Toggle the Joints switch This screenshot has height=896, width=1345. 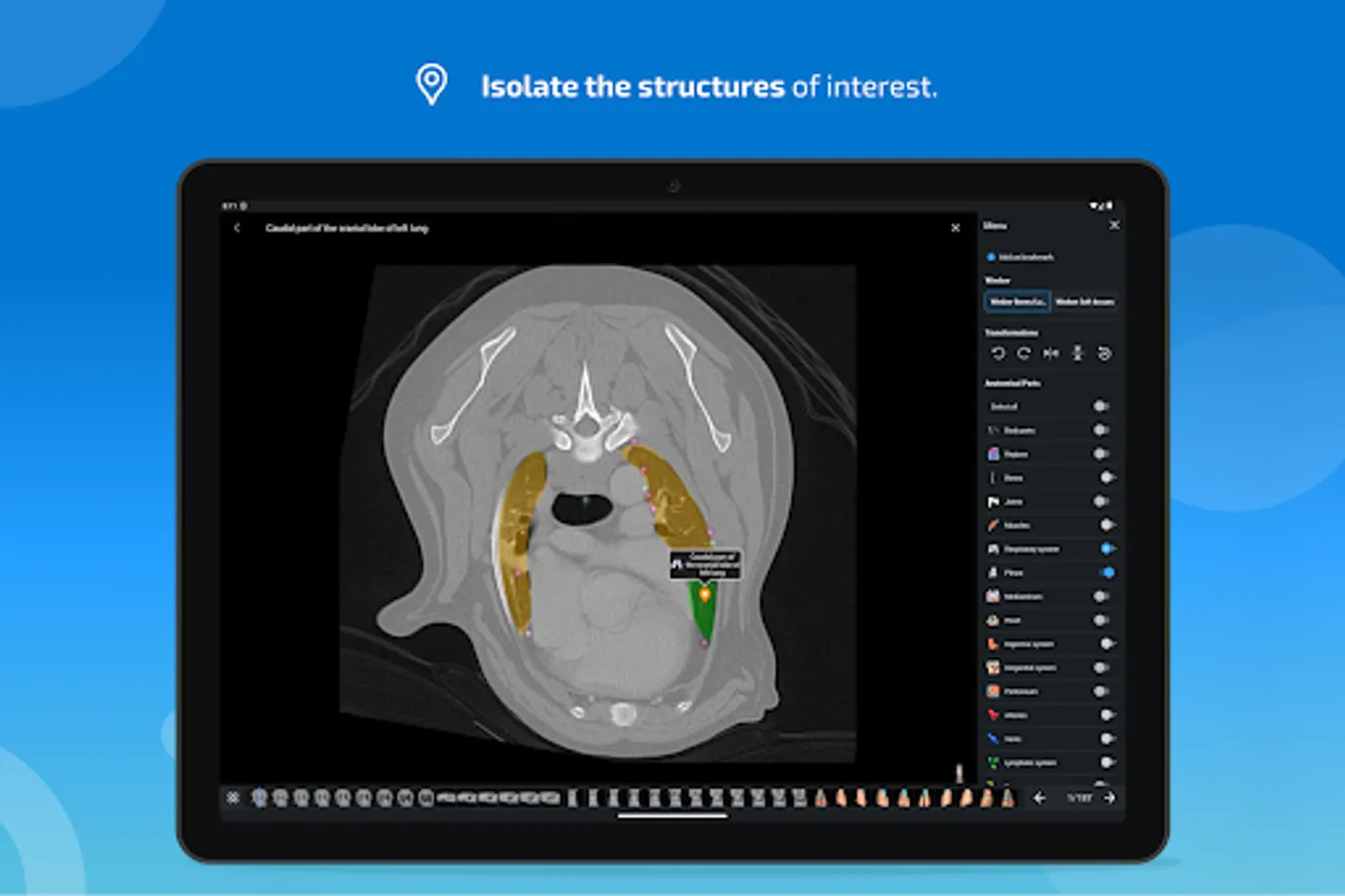click(x=1102, y=502)
